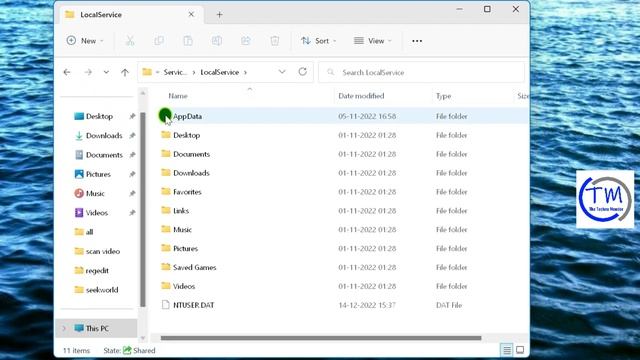Open the recent locations chevron

106,72
